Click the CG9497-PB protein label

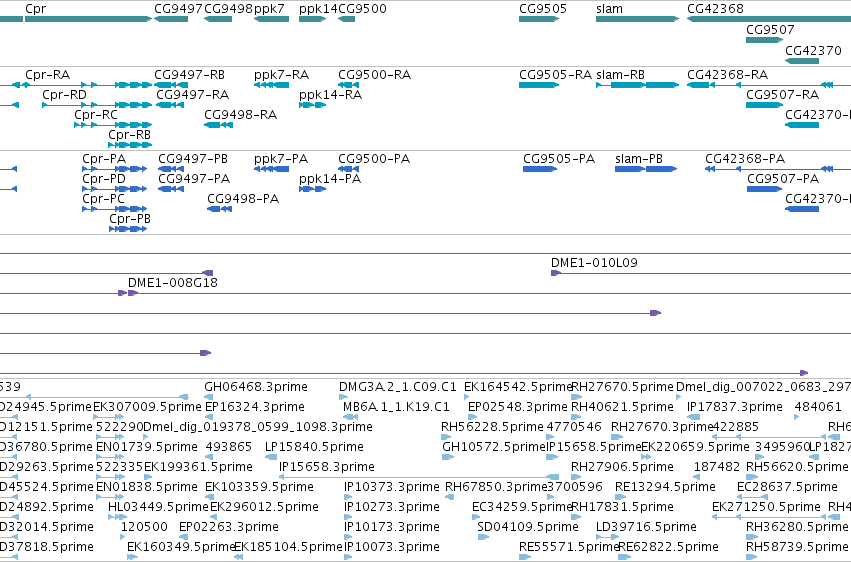(193, 159)
